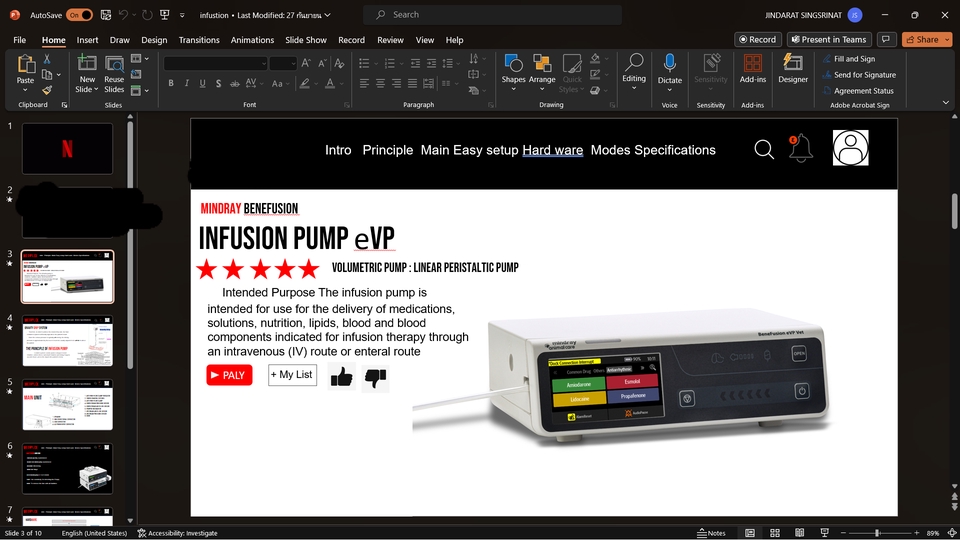The height and width of the screenshot is (540, 960).
Task: Click Present in Teams button
Action: [x=829, y=39]
